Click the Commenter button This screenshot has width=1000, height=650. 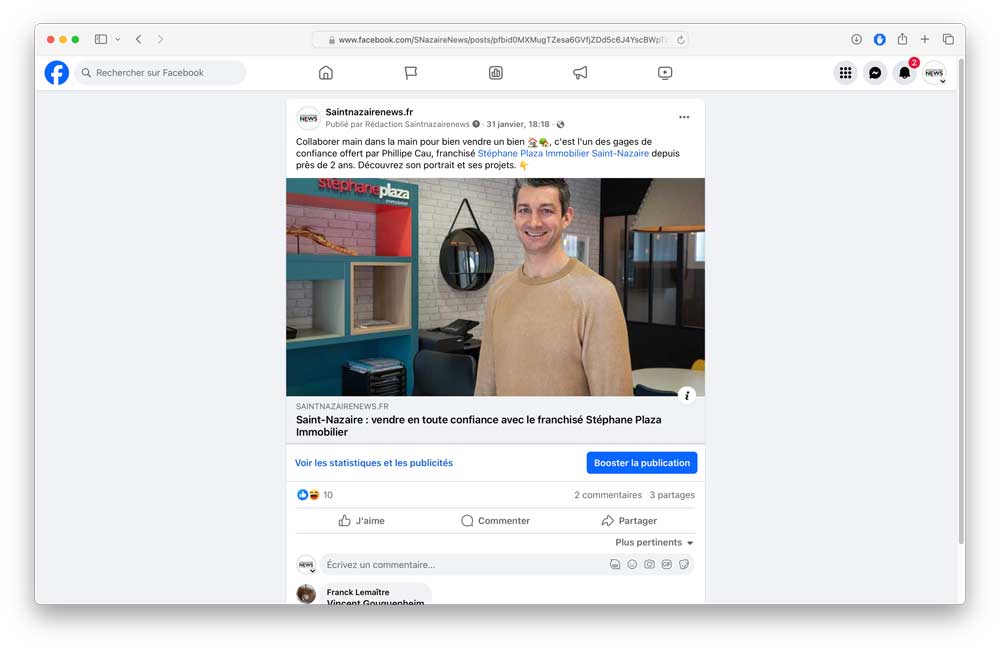pos(496,521)
